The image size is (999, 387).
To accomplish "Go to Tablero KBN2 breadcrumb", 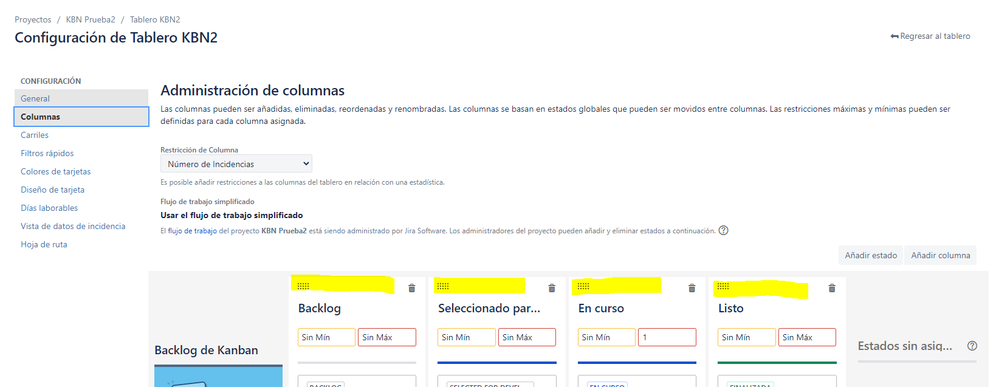I will [155, 20].
